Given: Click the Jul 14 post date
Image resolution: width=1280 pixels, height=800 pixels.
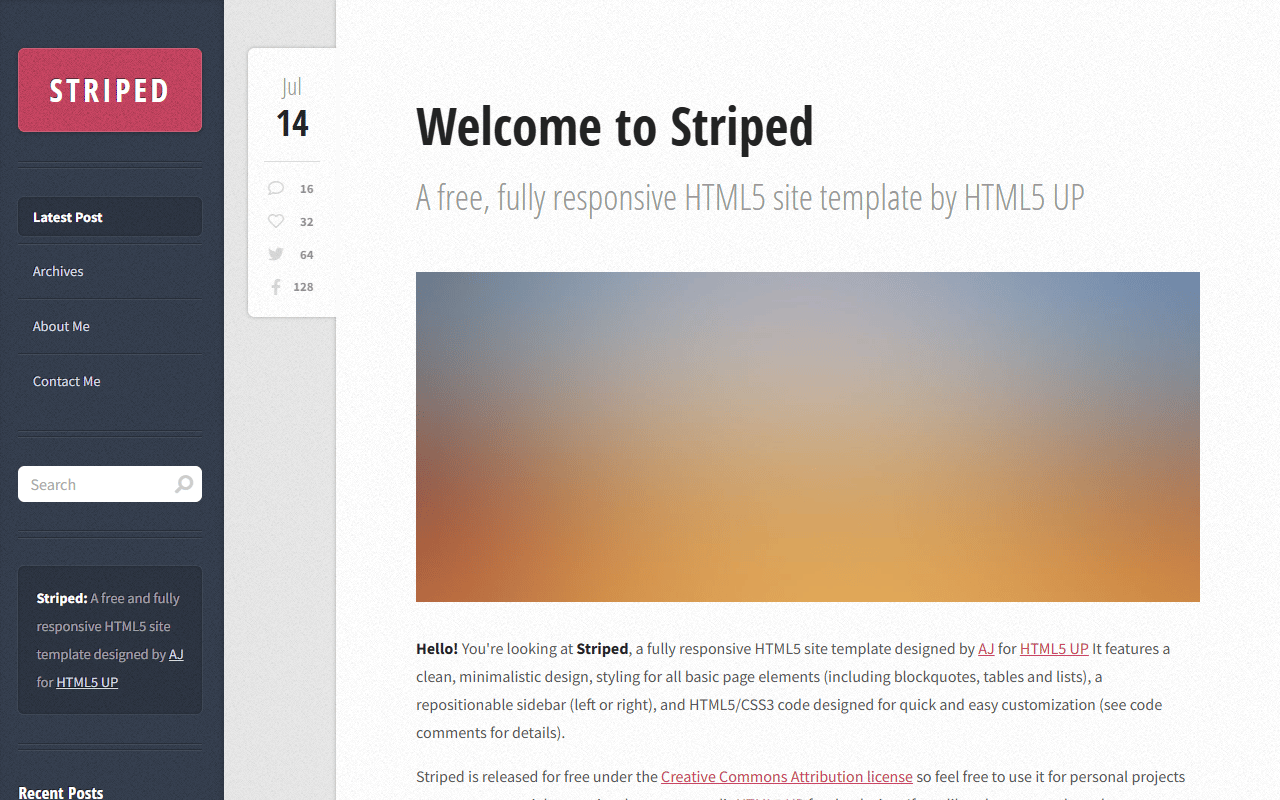Looking at the screenshot, I should tap(292, 108).
